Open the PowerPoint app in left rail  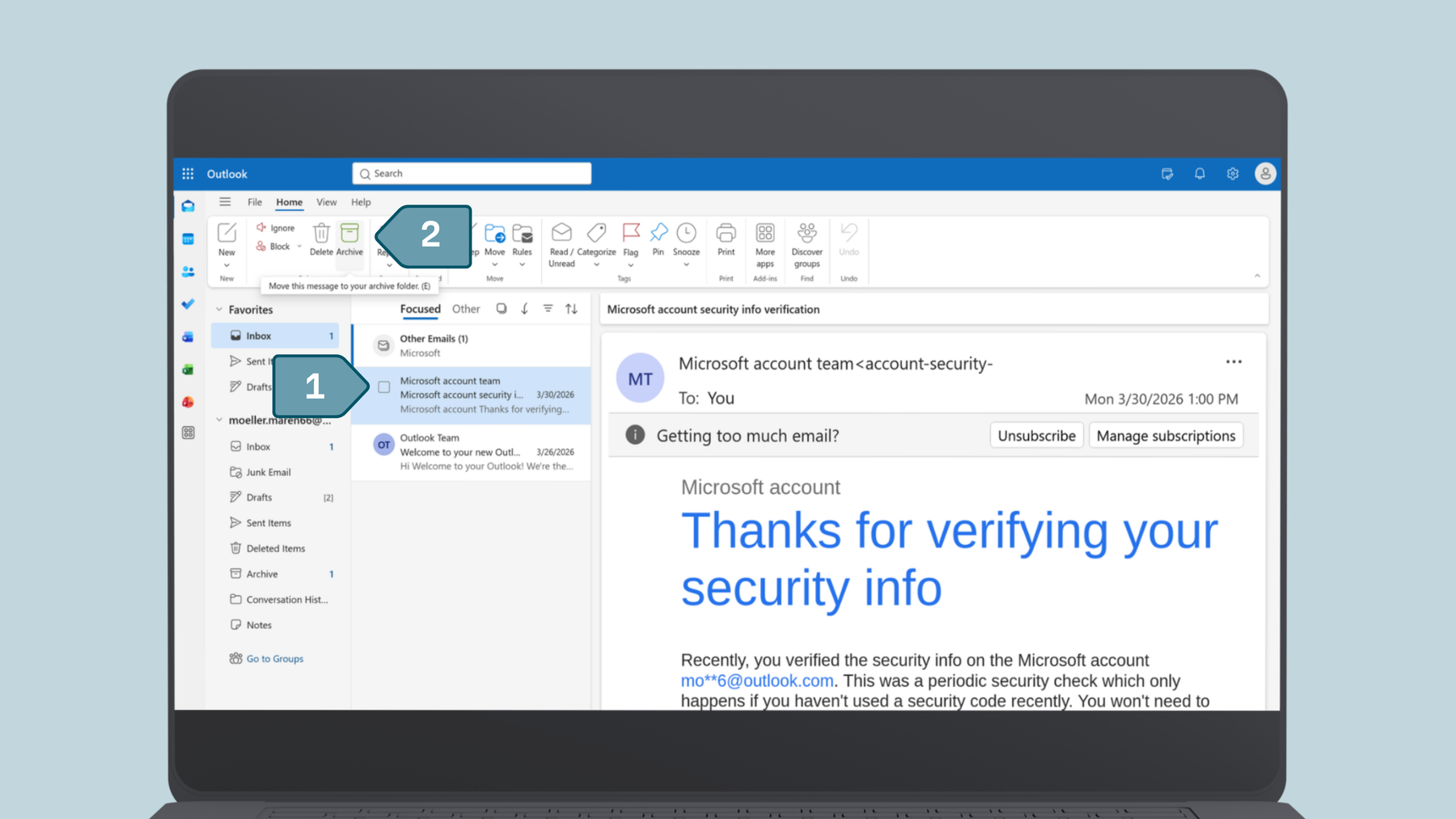188,402
